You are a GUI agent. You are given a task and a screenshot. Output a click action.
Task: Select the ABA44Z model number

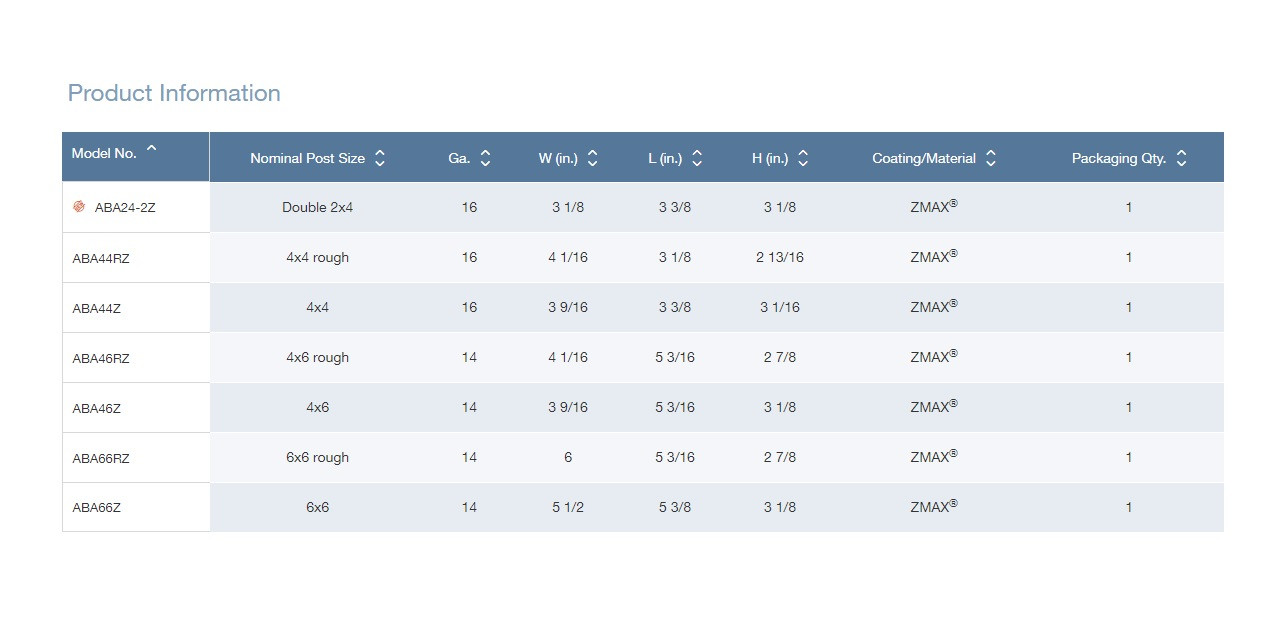(x=97, y=308)
